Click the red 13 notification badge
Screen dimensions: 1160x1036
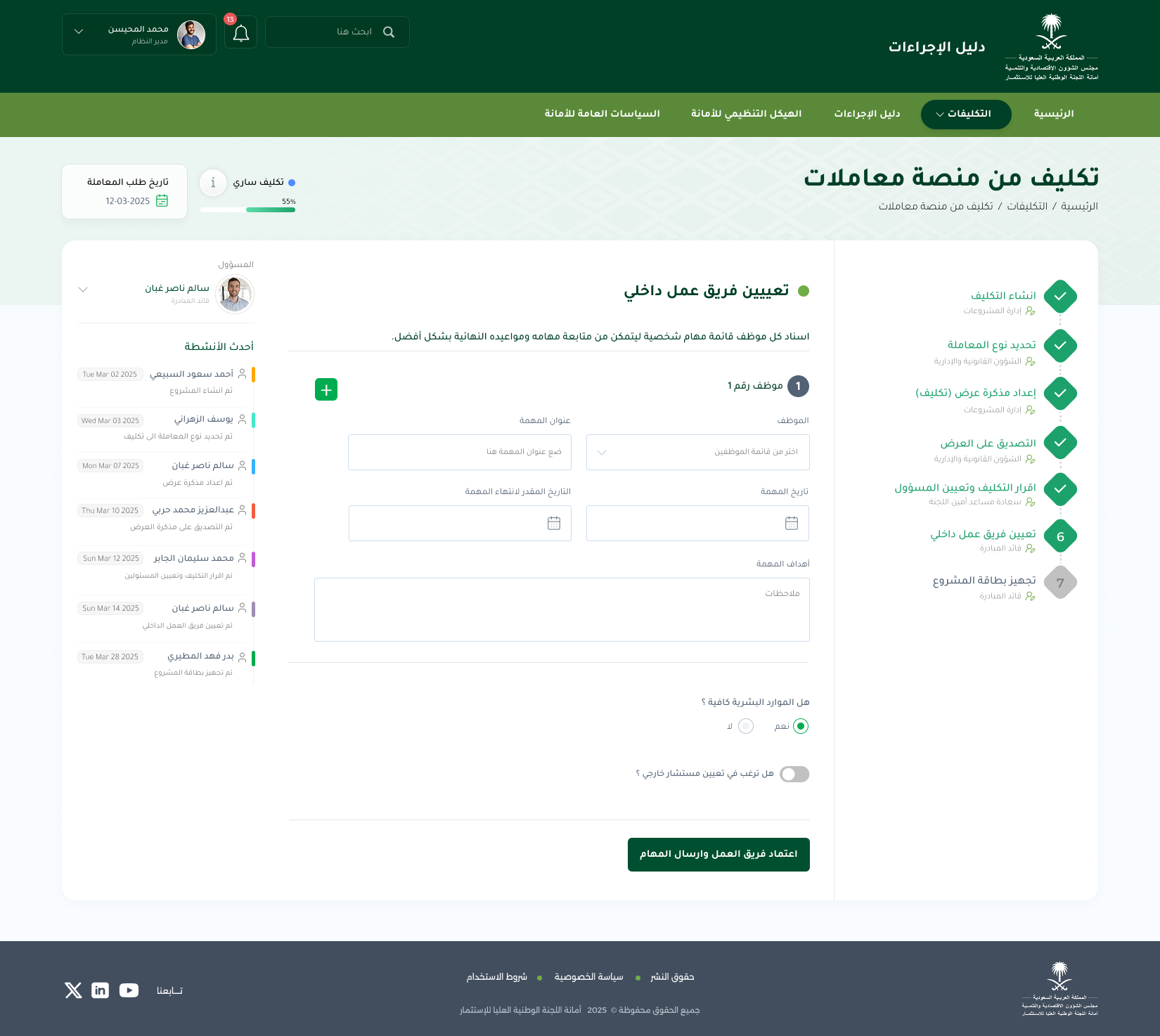[230, 20]
